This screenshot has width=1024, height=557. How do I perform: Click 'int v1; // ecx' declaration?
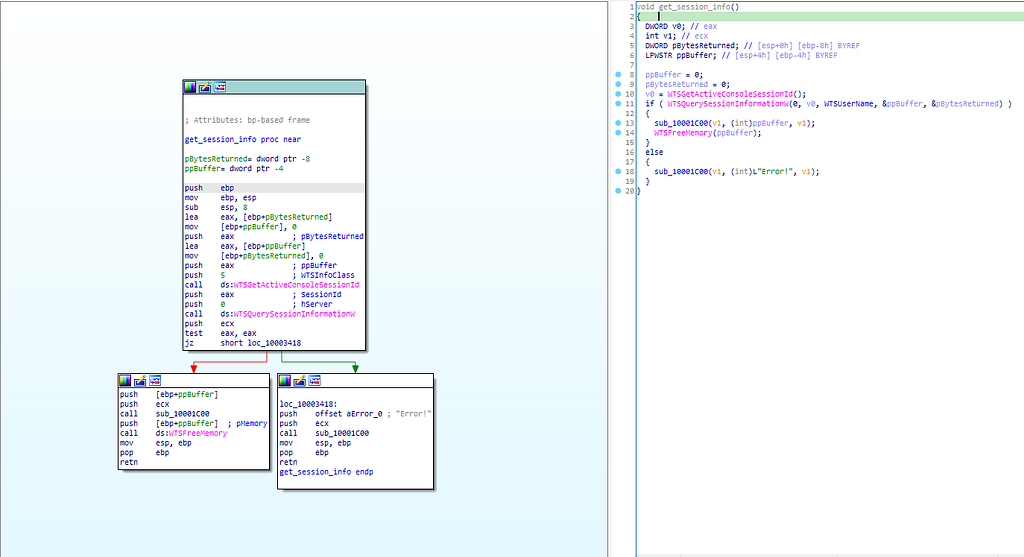tap(677, 36)
